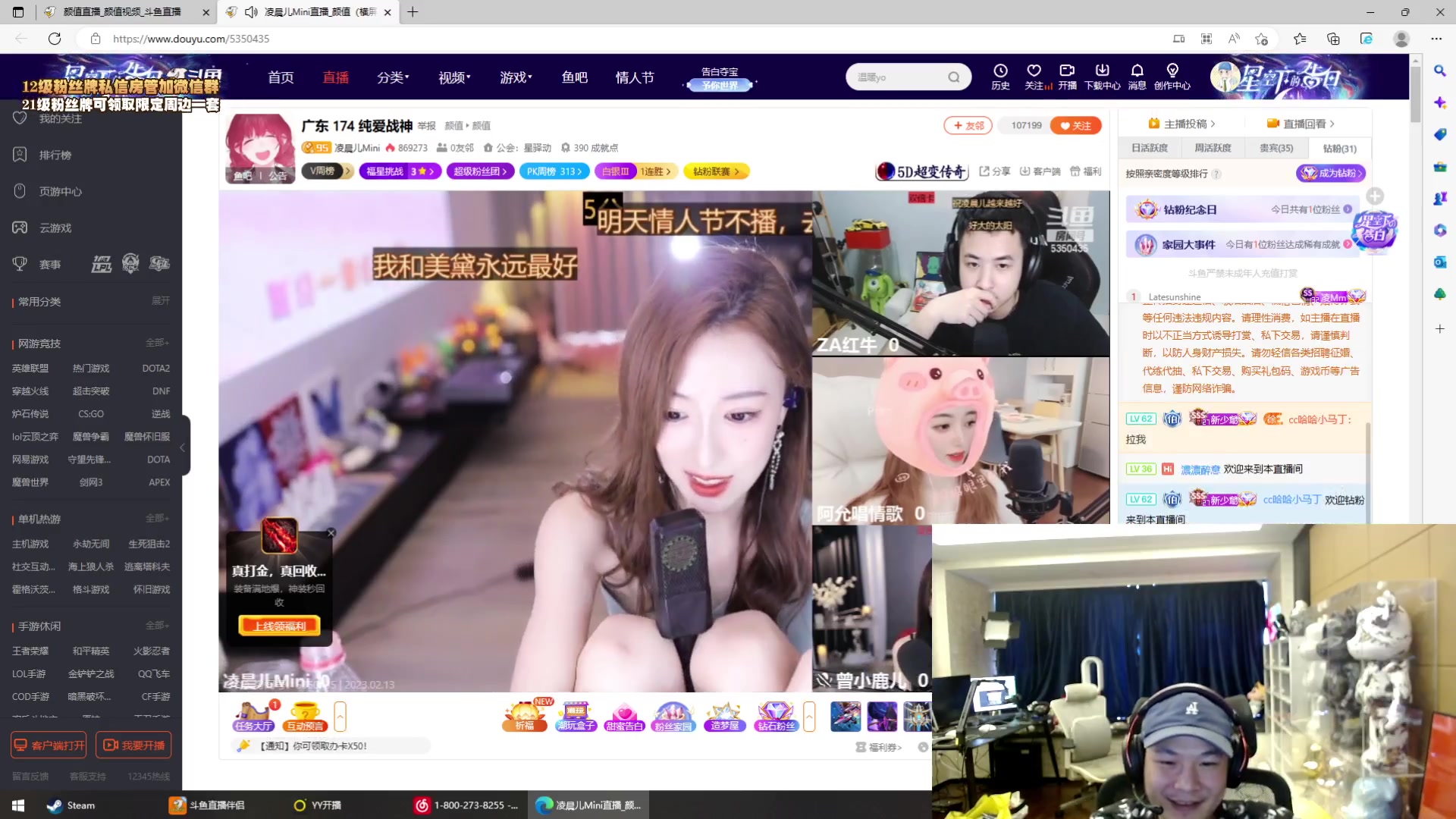Open the 创作中心 creator center icon
The width and height of the screenshot is (1456, 819).
coord(1173,77)
